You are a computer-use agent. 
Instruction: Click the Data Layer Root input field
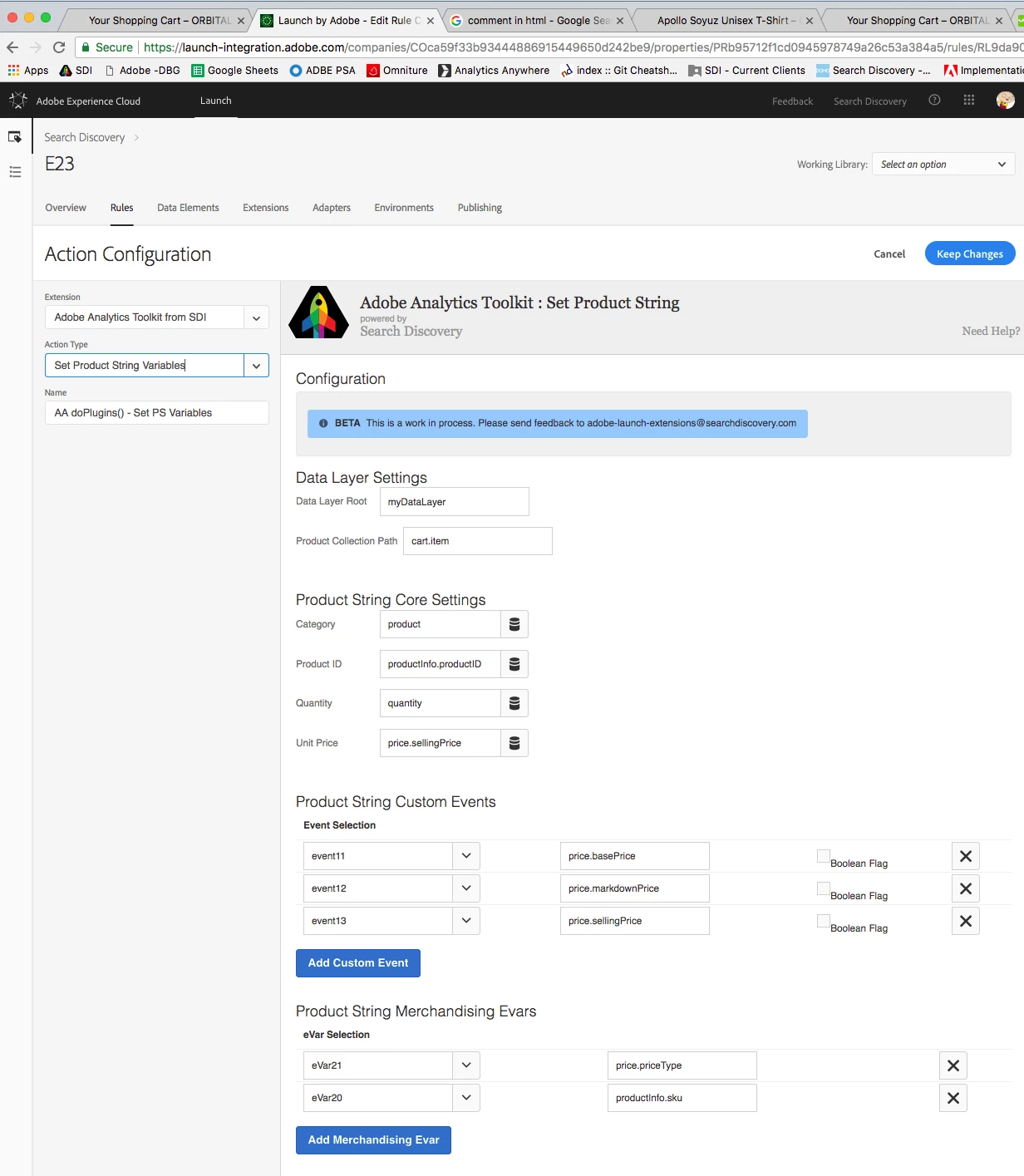[455, 502]
